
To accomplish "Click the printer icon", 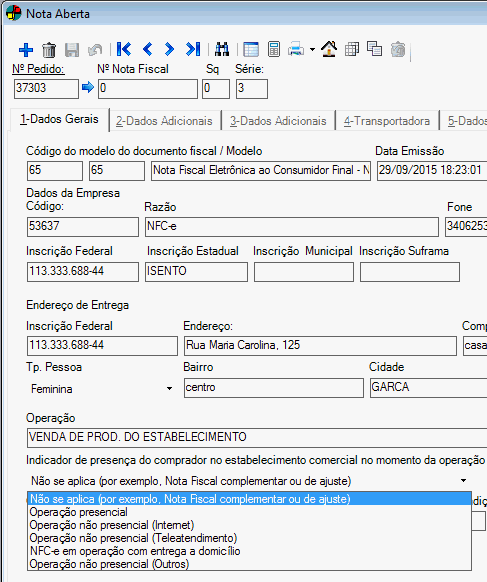I will [296, 49].
